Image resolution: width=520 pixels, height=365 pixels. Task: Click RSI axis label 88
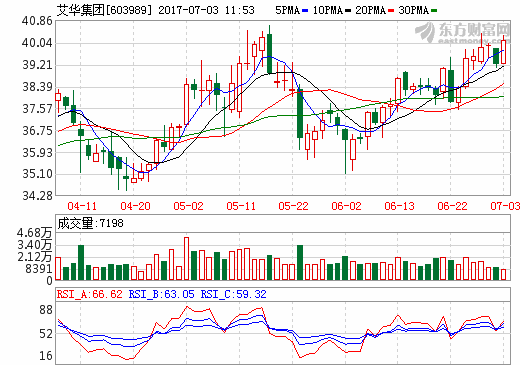tap(46, 310)
